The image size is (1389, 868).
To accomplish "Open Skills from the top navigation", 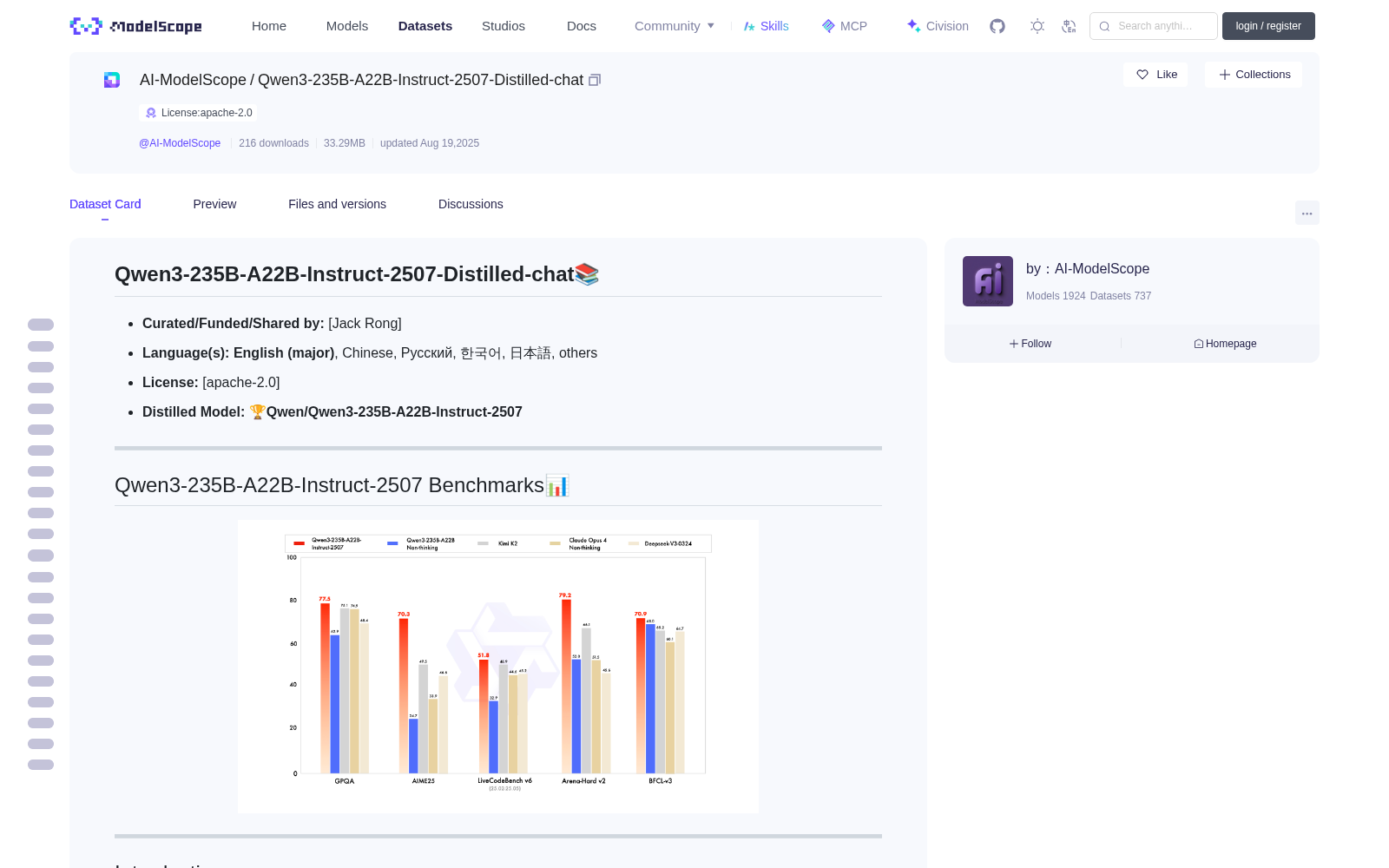I will (x=766, y=26).
